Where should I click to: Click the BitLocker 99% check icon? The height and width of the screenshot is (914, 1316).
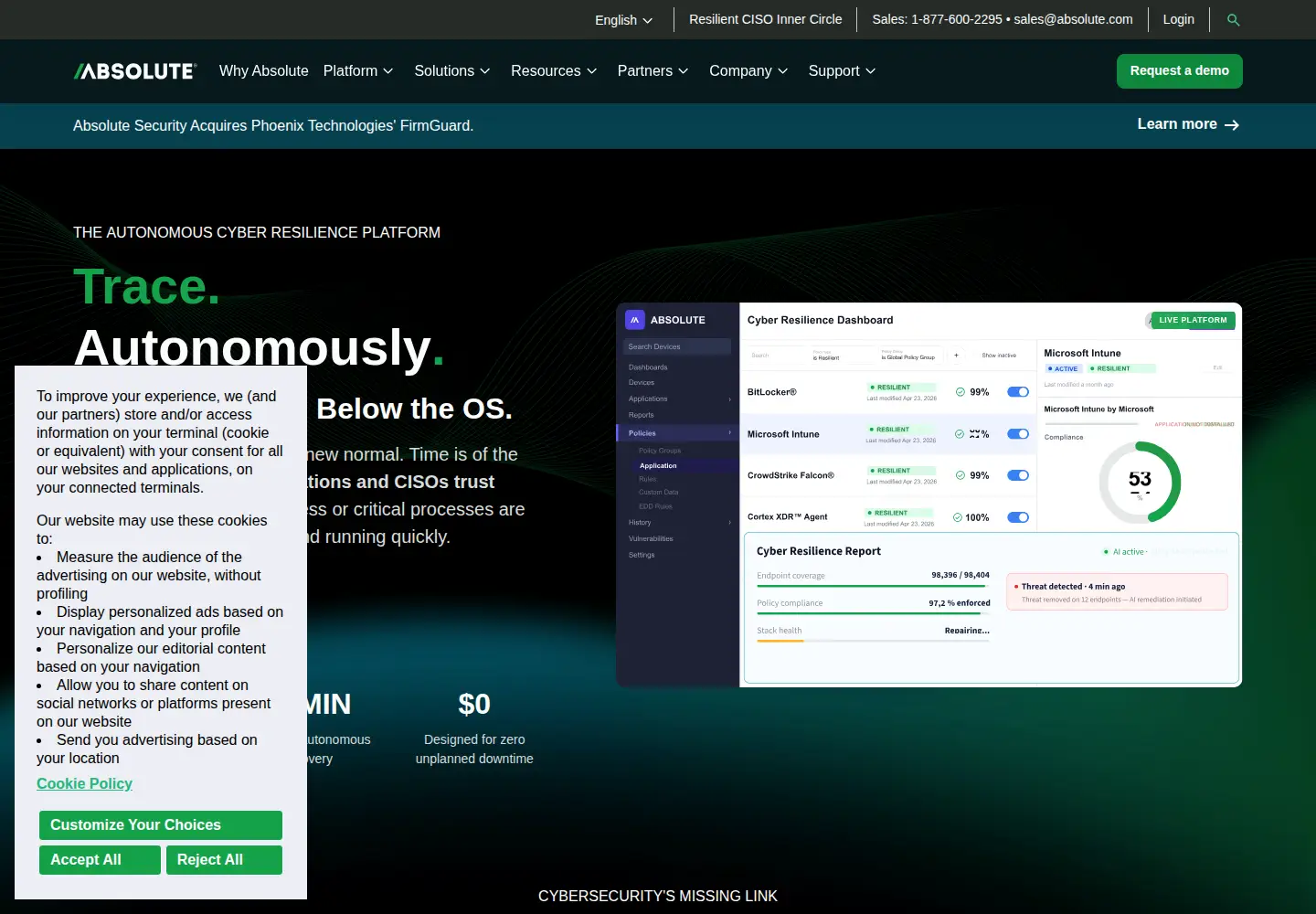pyautogui.click(x=960, y=392)
